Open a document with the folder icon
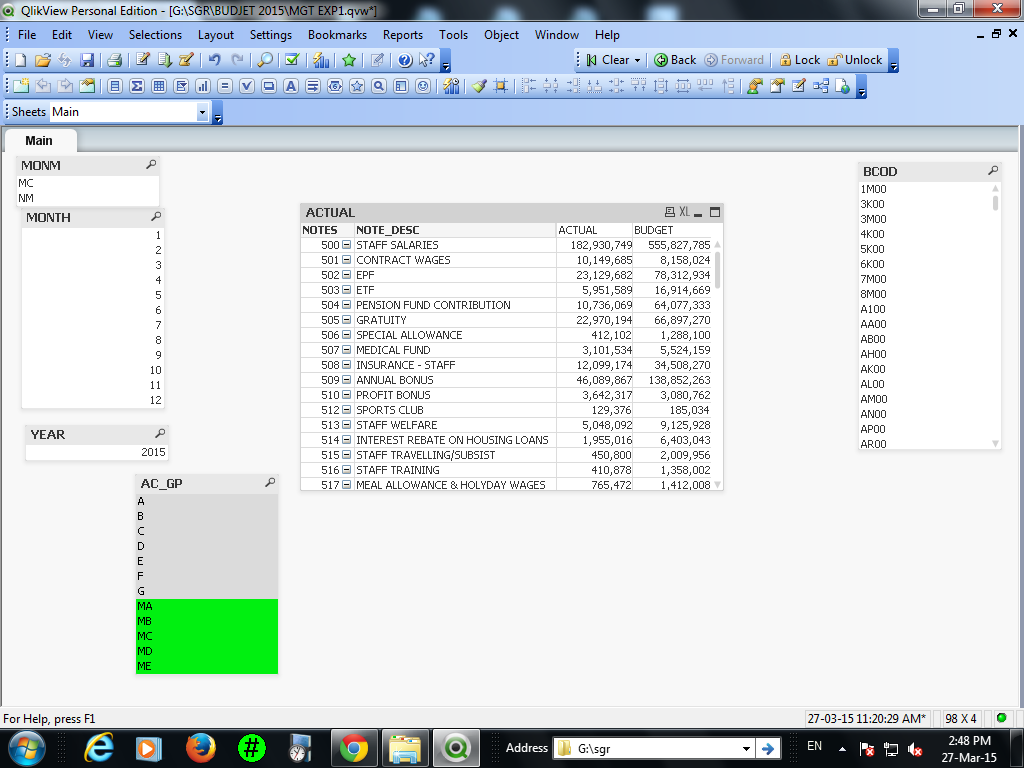This screenshot has height=768, width=1024. (x=42, y=60)
